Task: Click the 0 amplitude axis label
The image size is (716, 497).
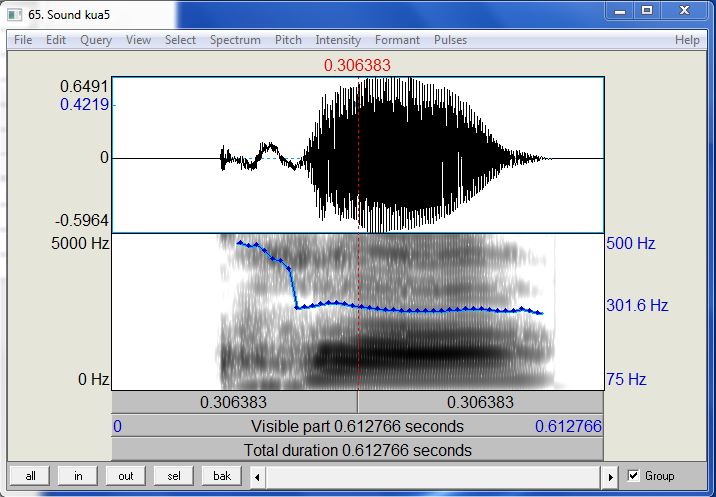Action: (x=105, y=158)
